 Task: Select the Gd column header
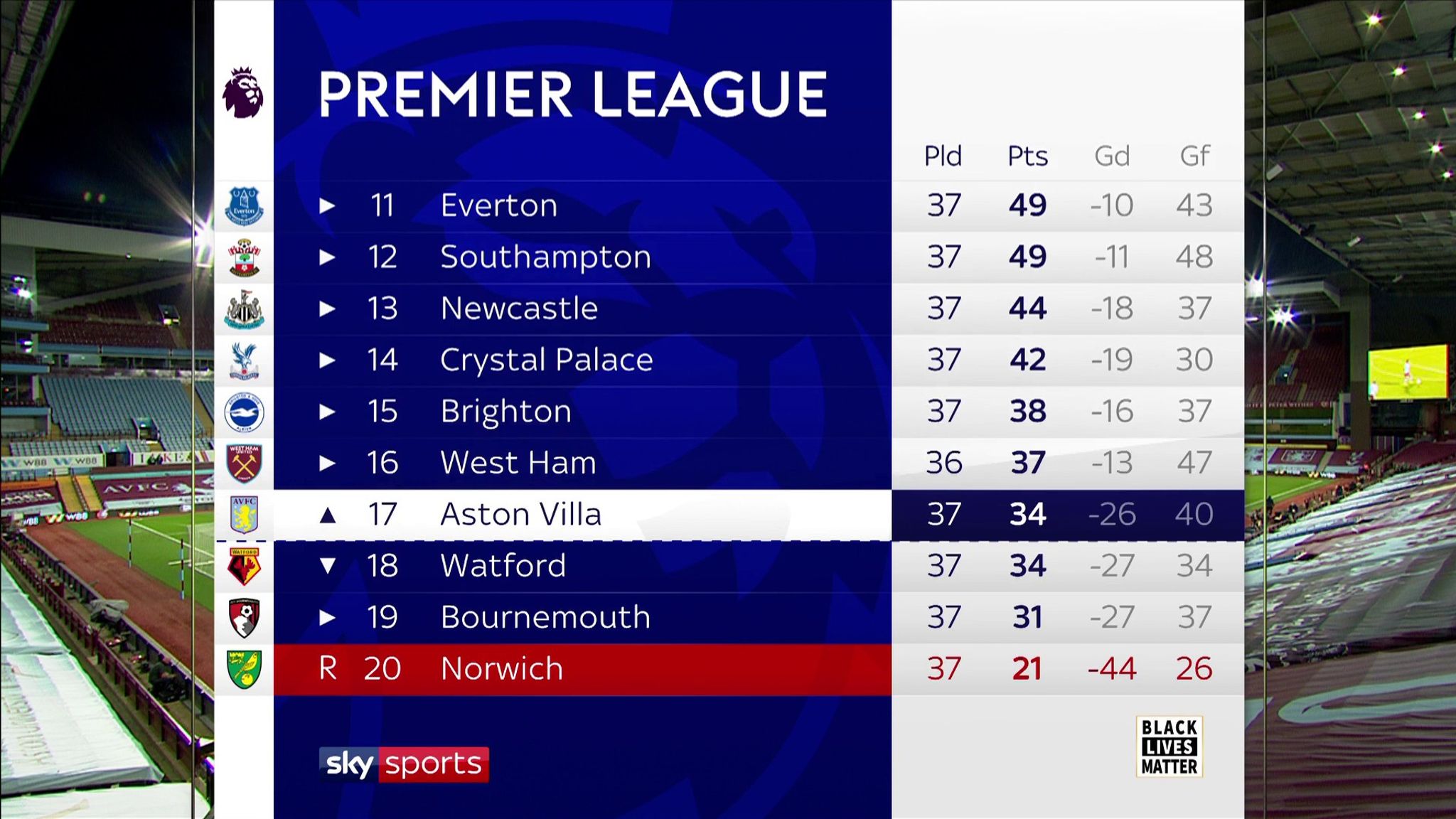[x=1112, y=156]
